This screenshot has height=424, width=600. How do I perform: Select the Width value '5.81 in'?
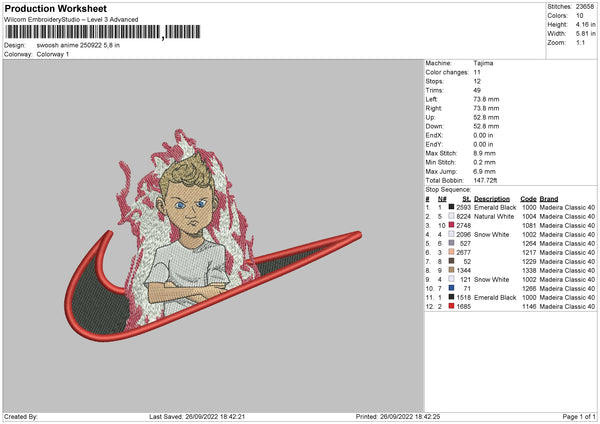coord(585,34)
